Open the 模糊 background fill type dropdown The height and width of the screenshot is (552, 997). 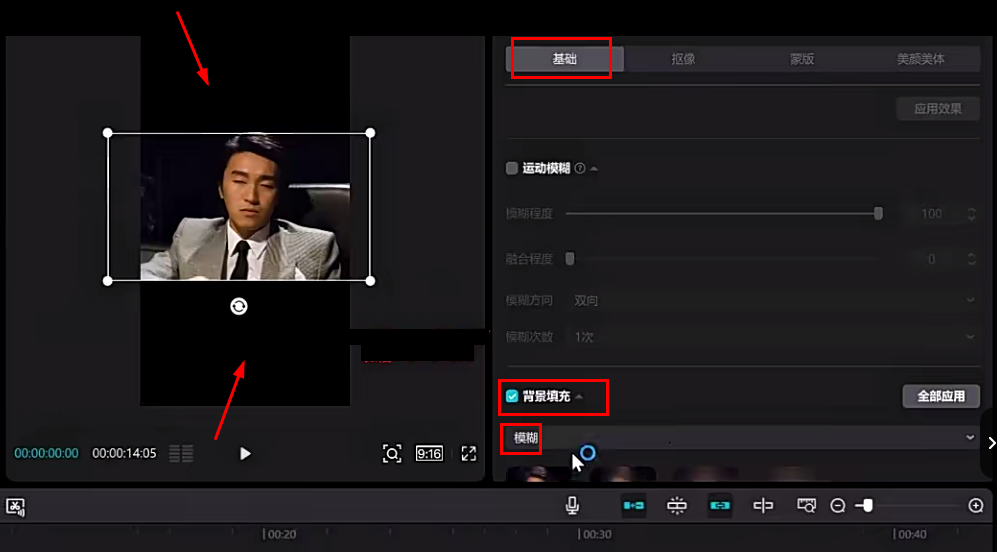(x=743, y=438)
